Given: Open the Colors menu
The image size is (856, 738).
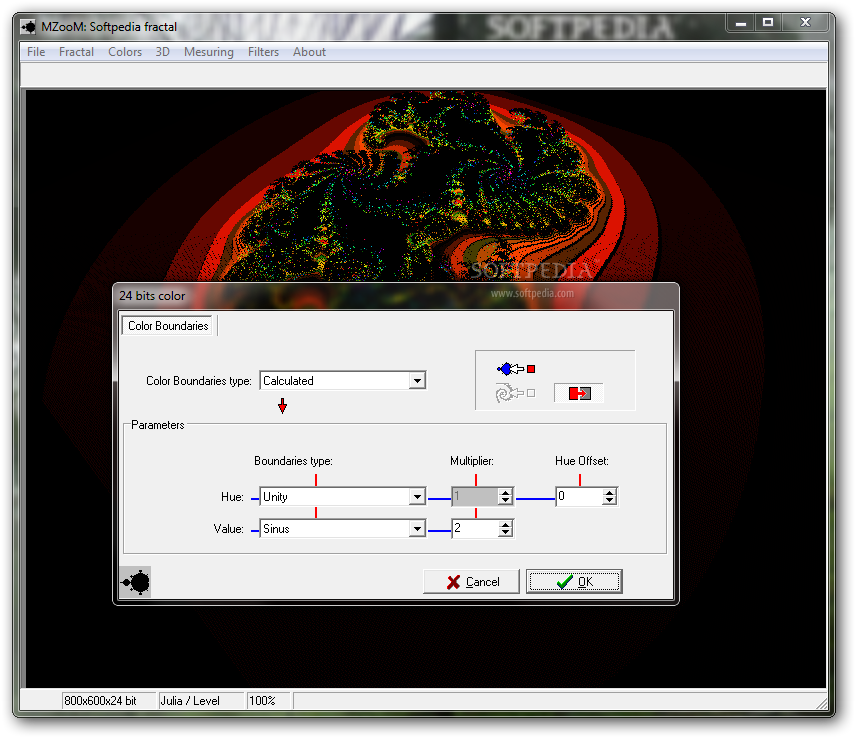Looking at the screenshot, I should (x=125, y=52).
